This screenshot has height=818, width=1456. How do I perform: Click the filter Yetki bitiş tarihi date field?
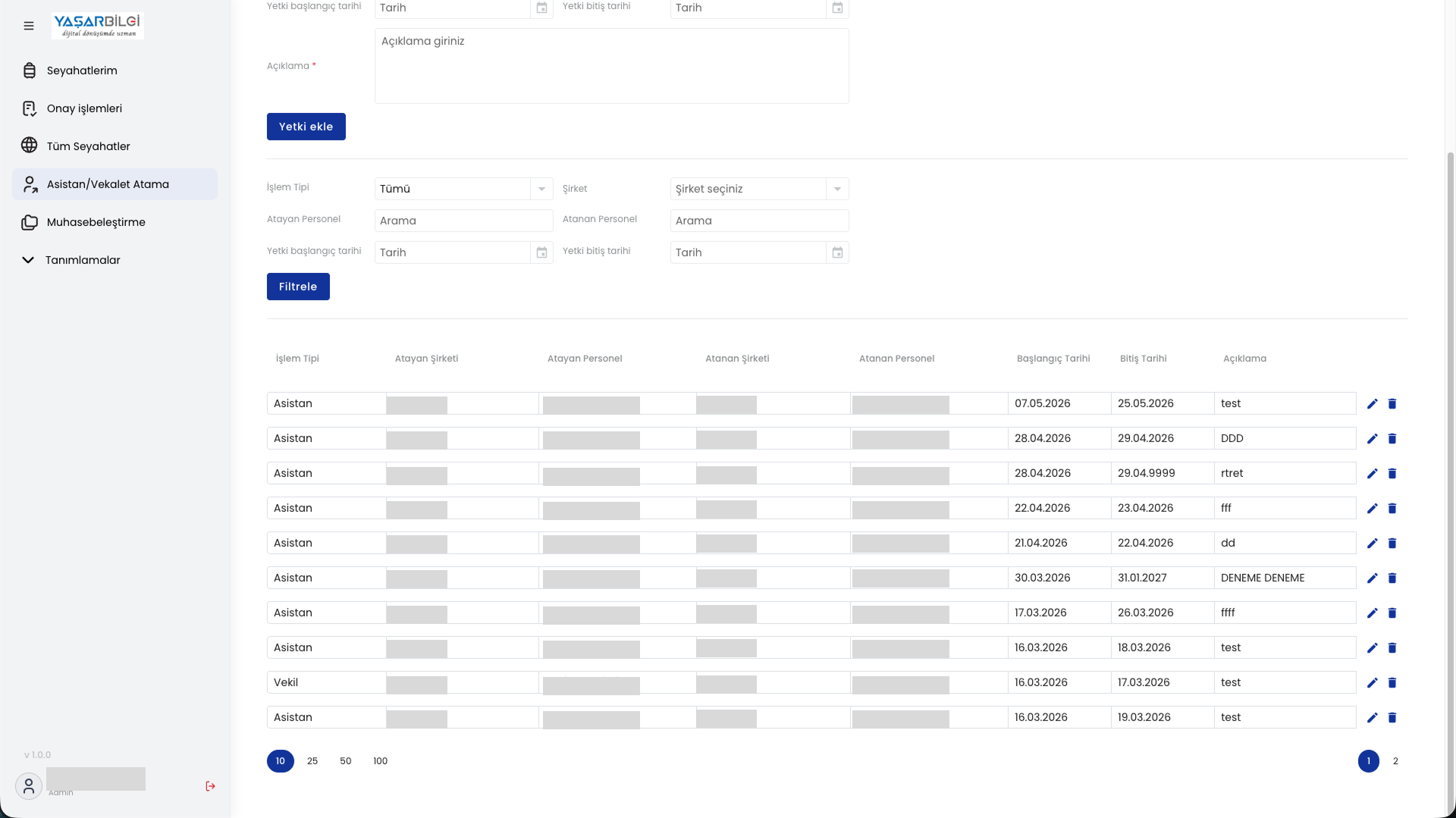(748, 252)
